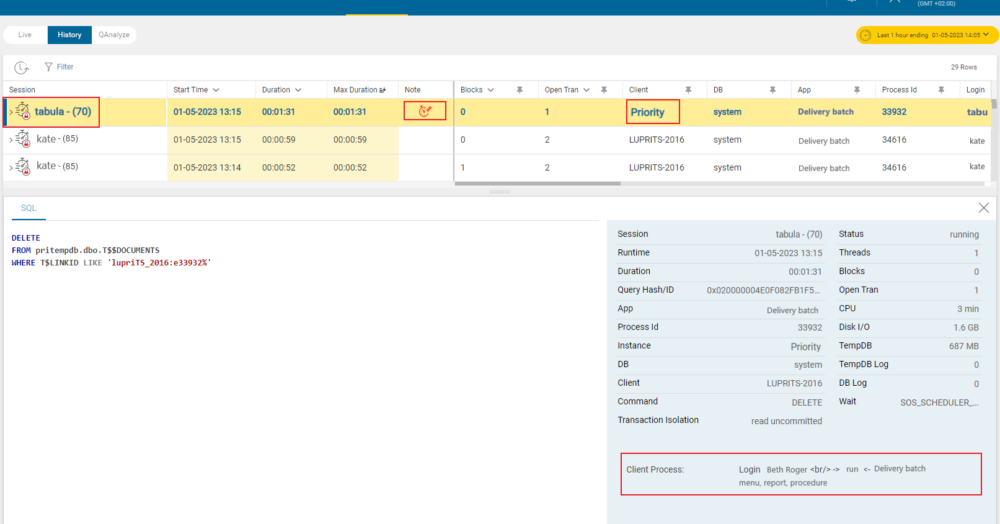
Task: Click the 1.6 GB Disk I/O value
Action: coord(966,327)
